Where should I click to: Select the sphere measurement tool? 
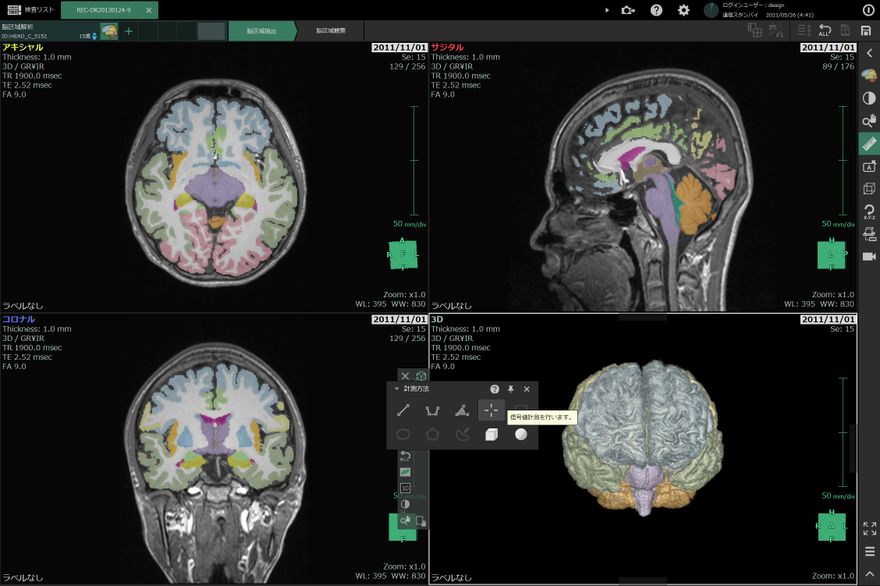click(x=521, y=434)
